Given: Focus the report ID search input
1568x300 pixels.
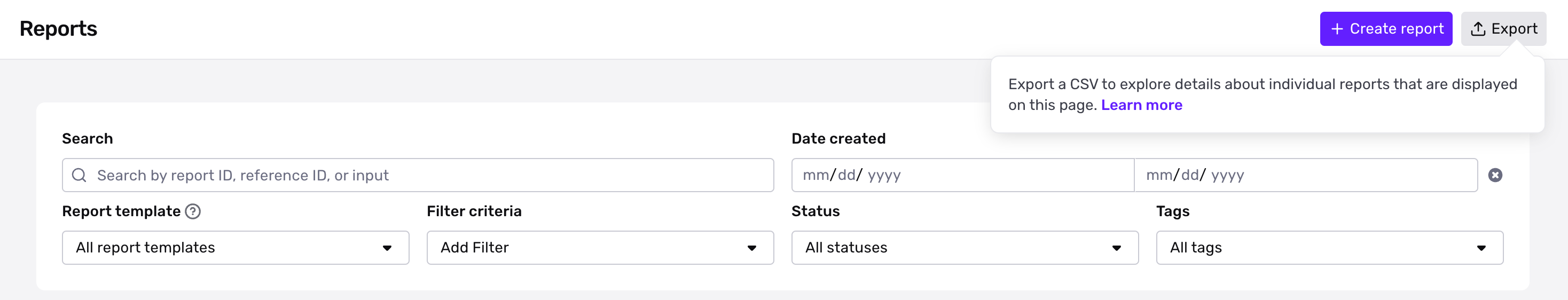Looking at the screenshot, I should coord(418,175).
